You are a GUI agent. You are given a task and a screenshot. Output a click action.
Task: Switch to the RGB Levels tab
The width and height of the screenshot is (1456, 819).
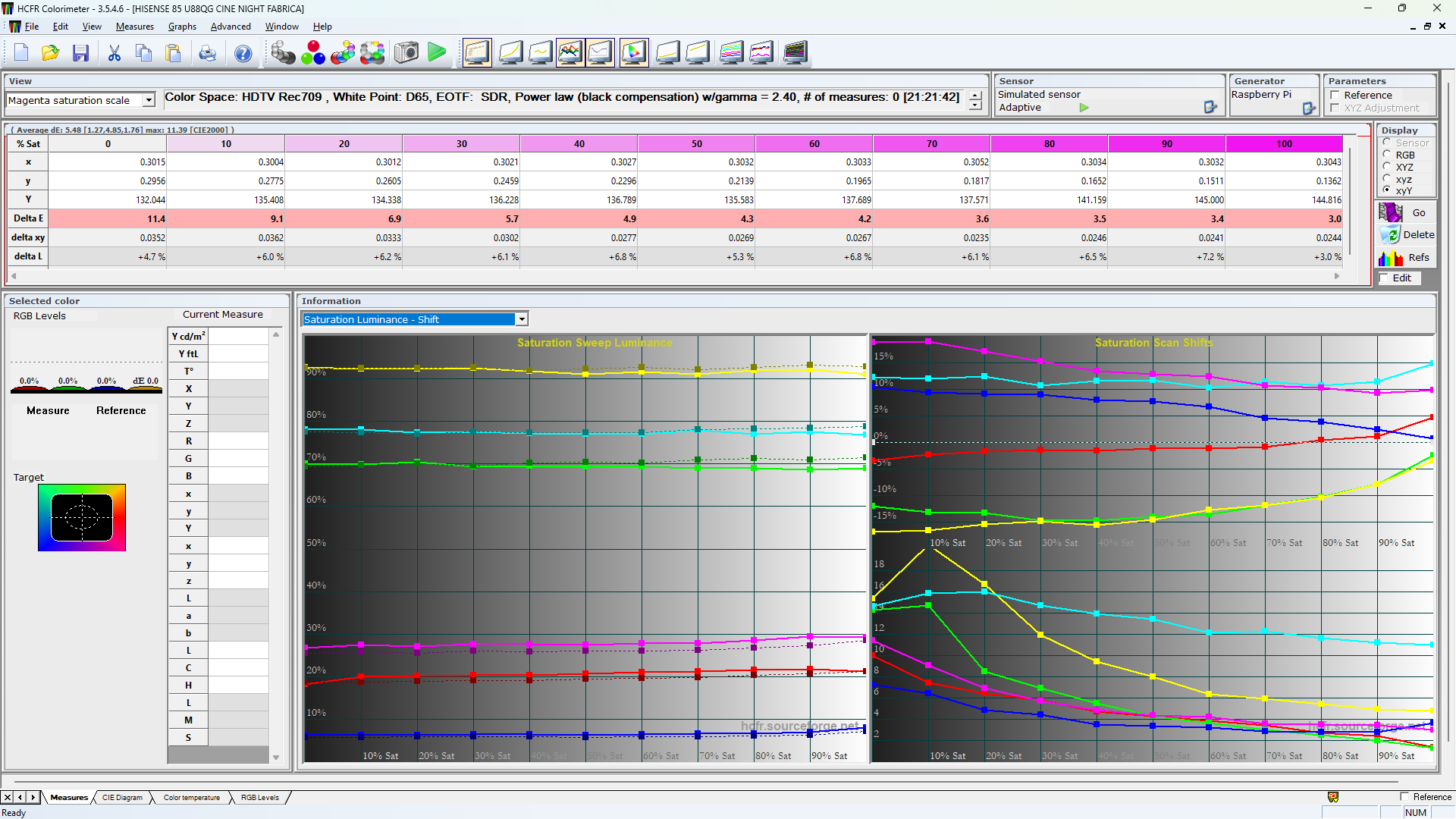260,797
